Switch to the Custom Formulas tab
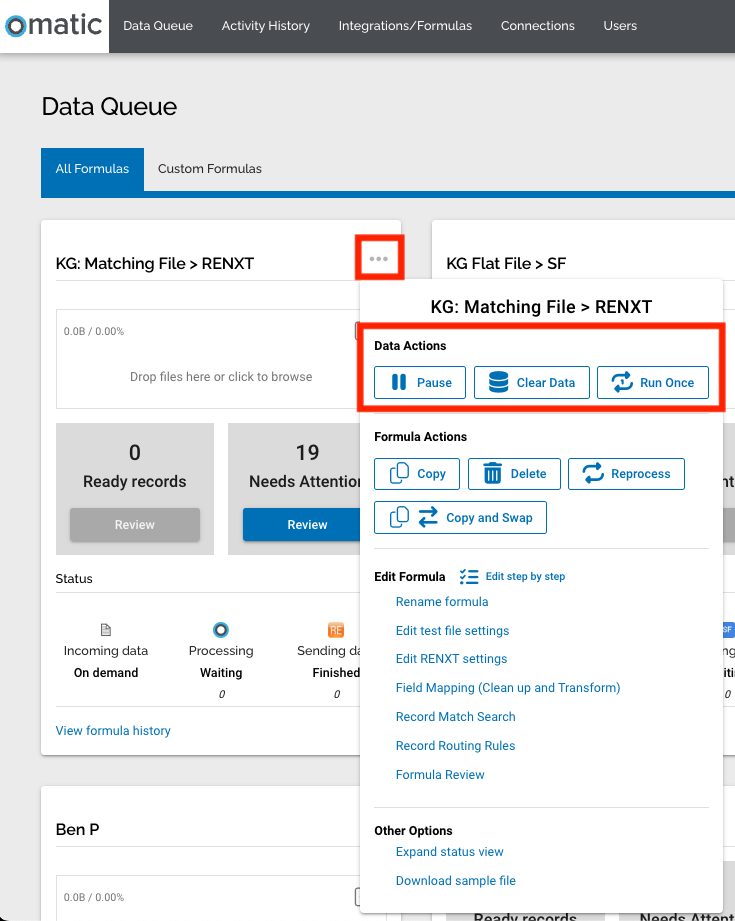Image resolution: width=735 pixels, height=921 pixels. point(209,169)
